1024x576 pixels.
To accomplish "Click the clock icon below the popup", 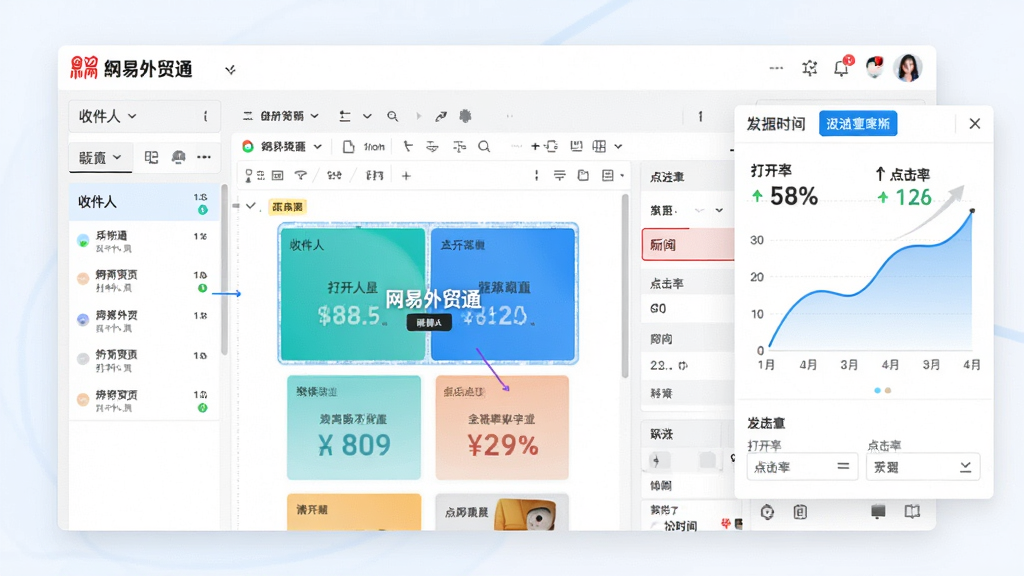I will (767, 512).
